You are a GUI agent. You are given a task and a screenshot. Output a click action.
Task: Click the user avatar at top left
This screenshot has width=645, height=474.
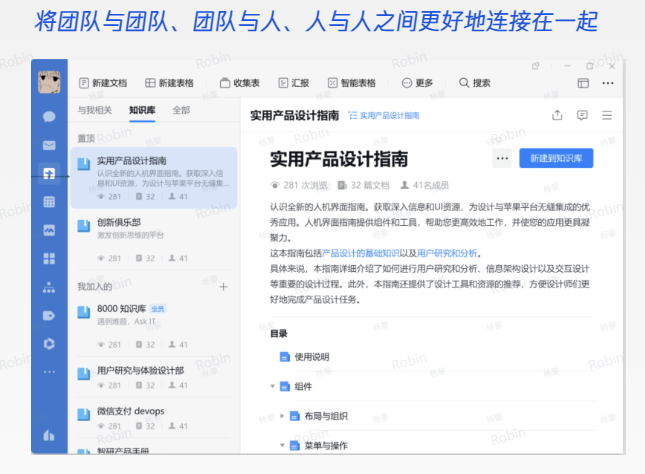point(49,82)
